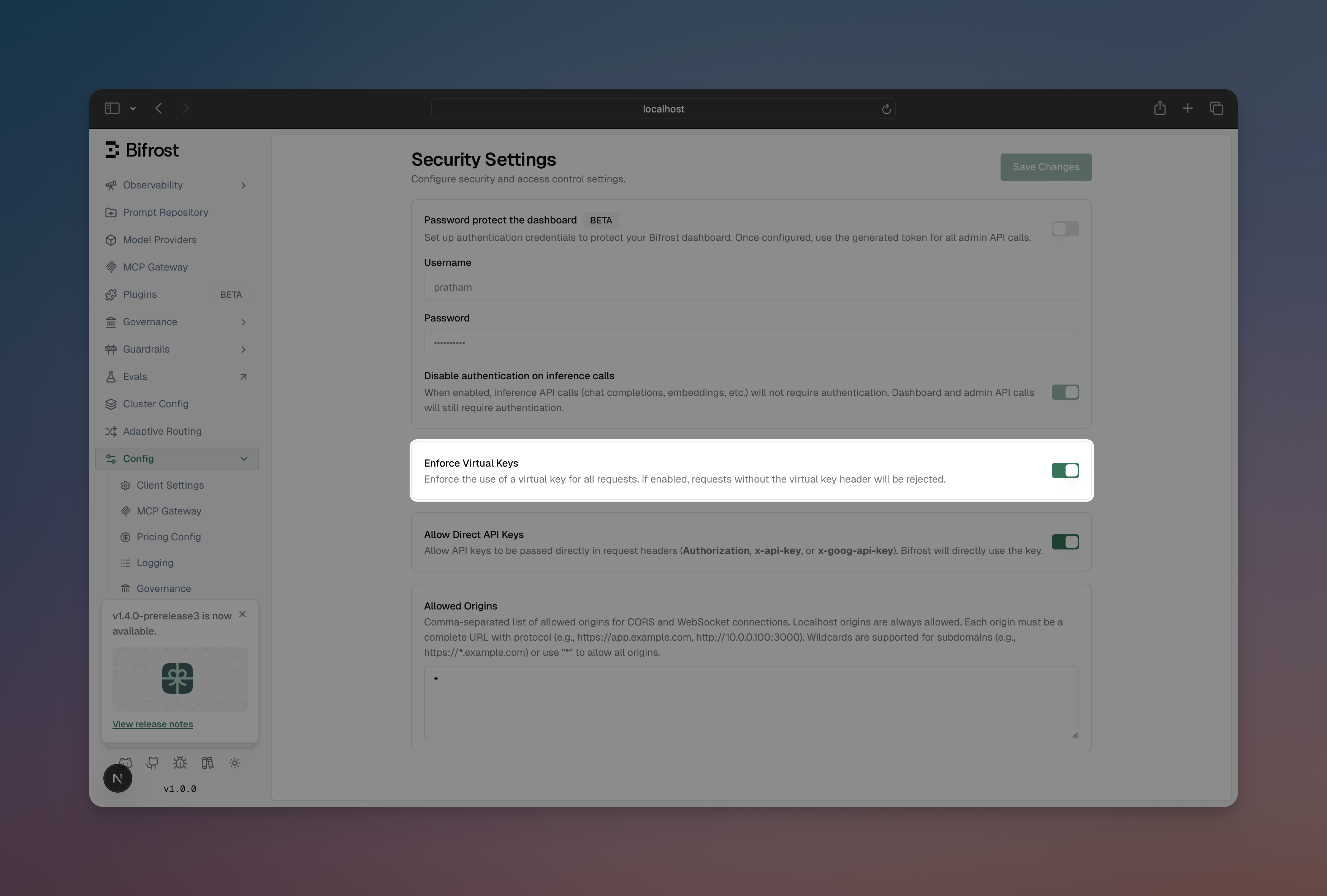Screen dimensions: 1327x896
Task: Open Prompt Repository in the sidebar
Action: point(165,212)
